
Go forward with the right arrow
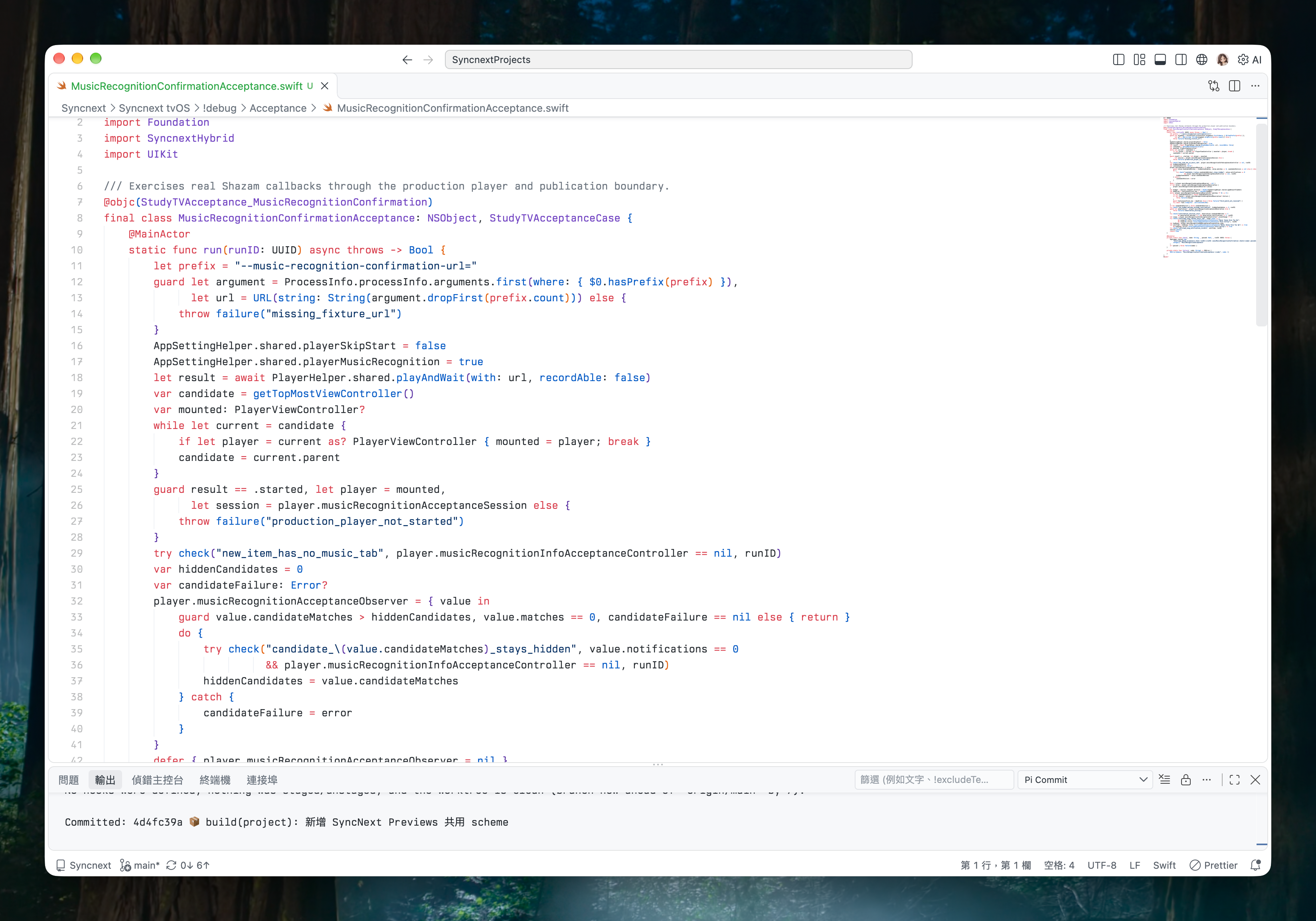(x=428, y=59)
